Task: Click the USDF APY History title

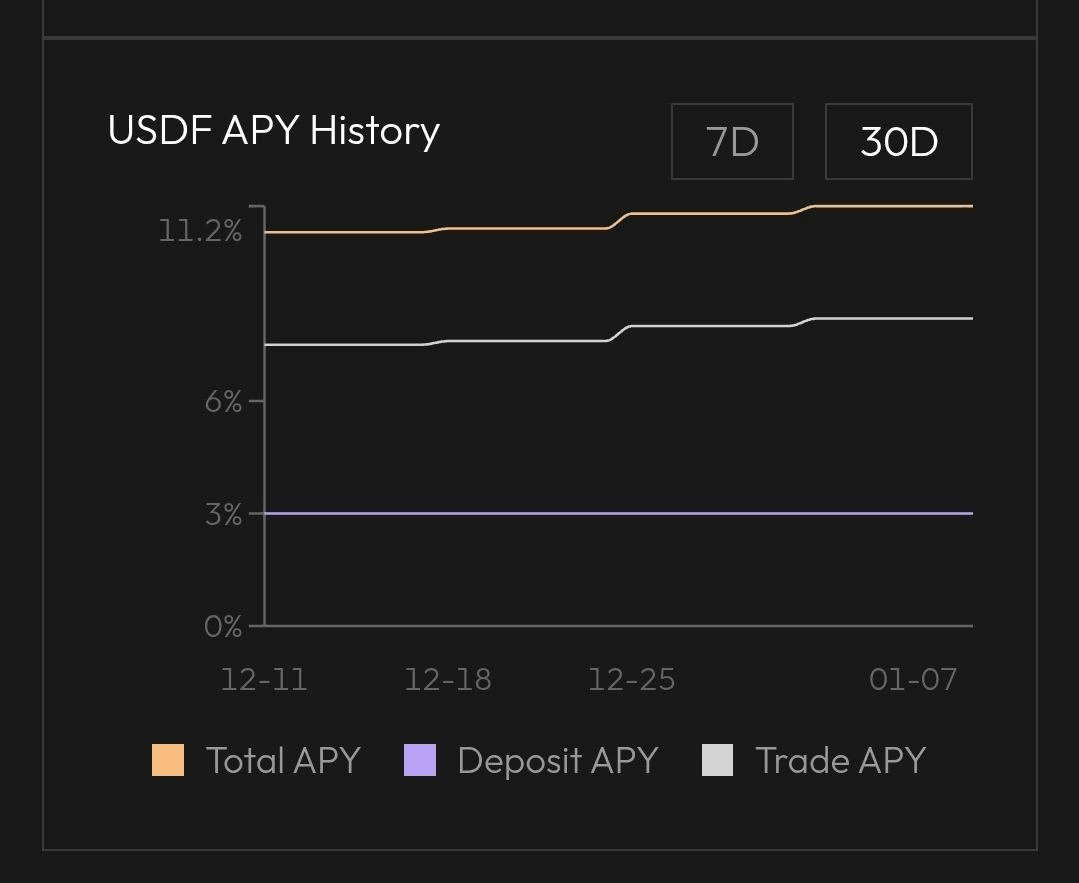Action: pyautogui.click(x=274, y=131)
